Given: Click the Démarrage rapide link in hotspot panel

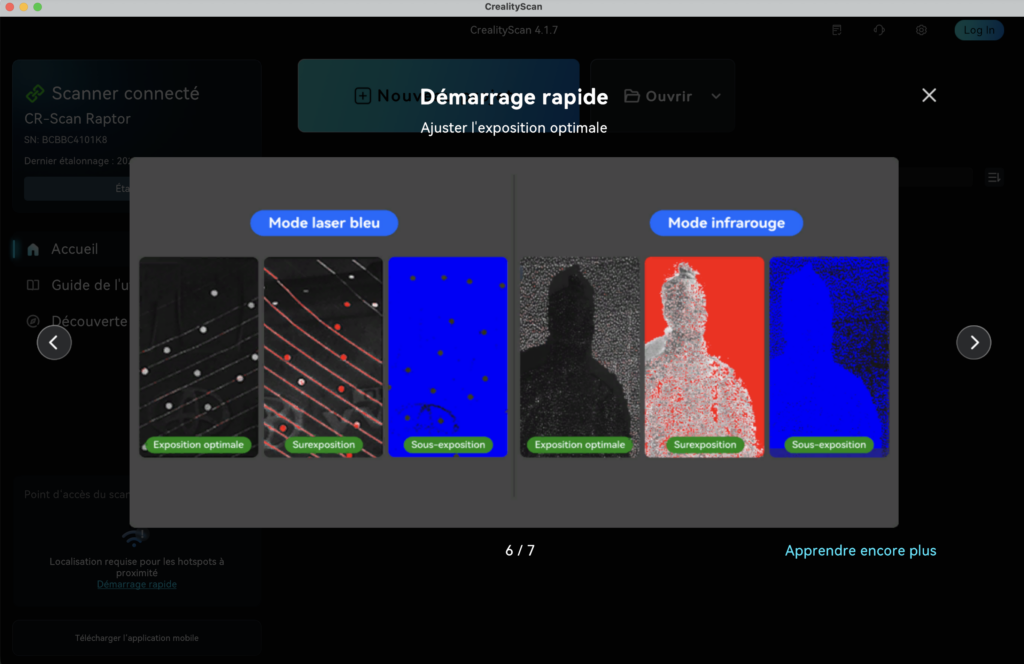Looking at the screenshot, I should coord(136,584).
